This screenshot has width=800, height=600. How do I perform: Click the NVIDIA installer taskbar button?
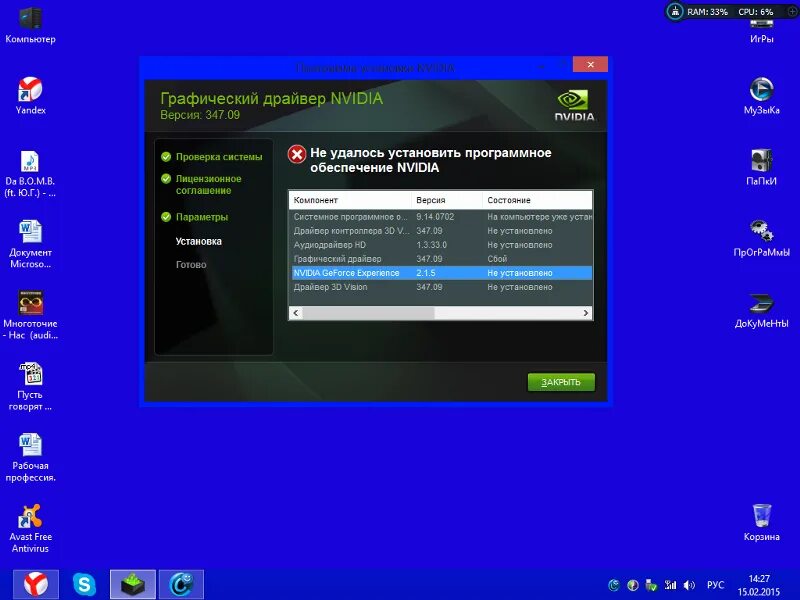click(x=133, y=584)
